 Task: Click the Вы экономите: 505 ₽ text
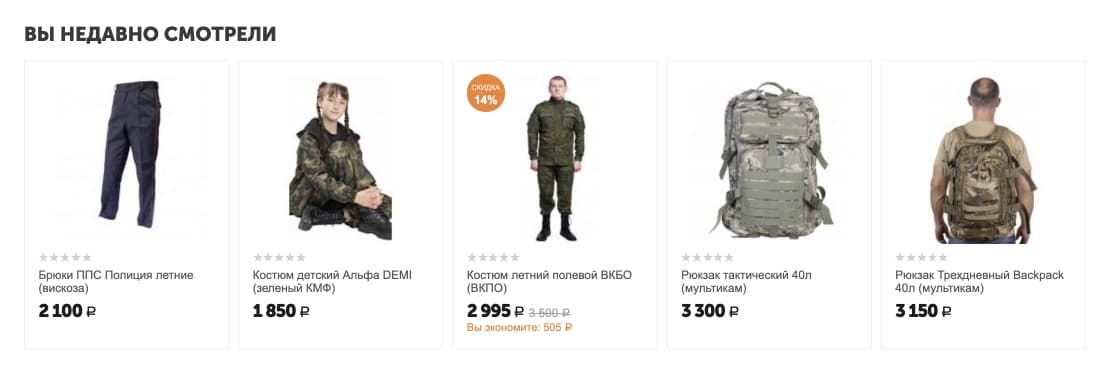pyautogui.click(x=519, y=328)
